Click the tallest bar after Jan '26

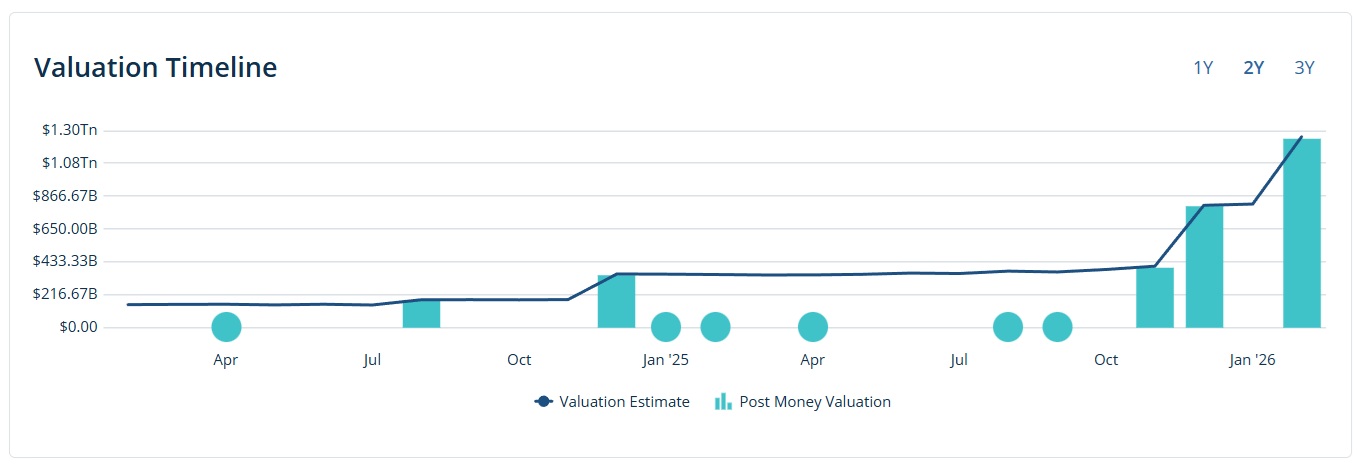coord(1302,233)
